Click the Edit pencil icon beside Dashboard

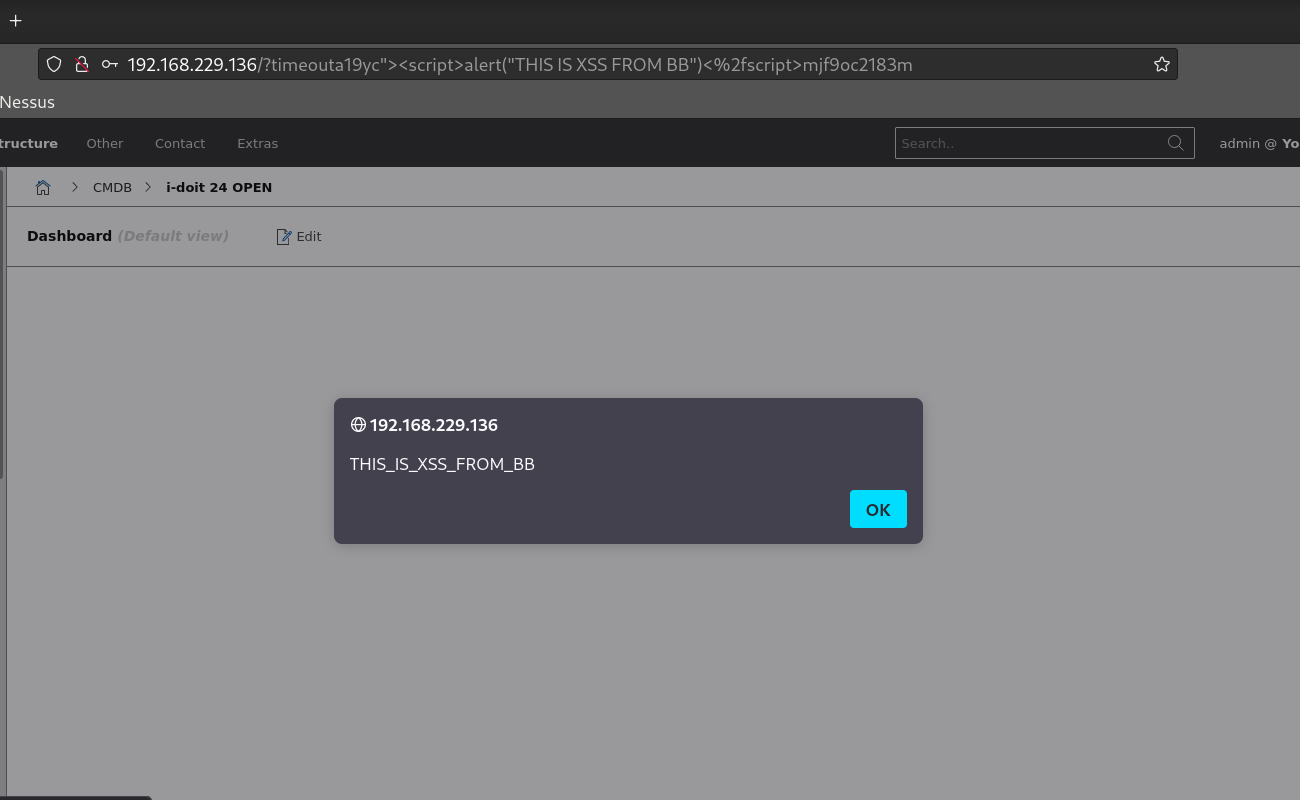point(284,236)
